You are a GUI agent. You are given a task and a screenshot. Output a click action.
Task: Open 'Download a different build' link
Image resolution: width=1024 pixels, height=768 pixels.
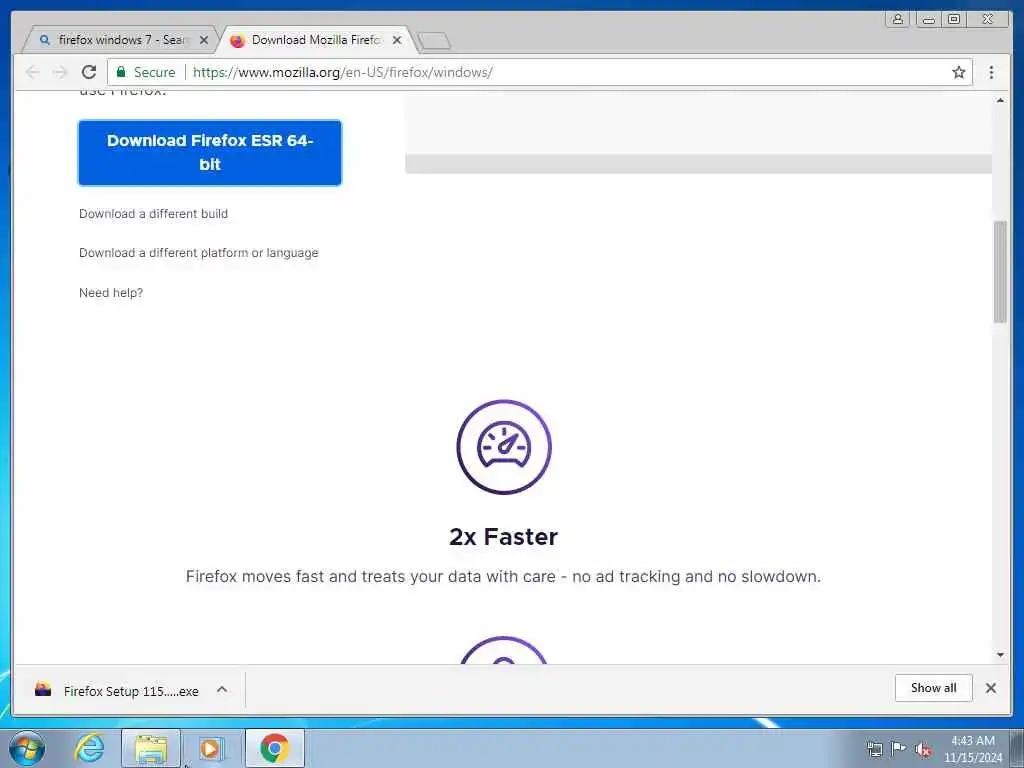[153, 214]
